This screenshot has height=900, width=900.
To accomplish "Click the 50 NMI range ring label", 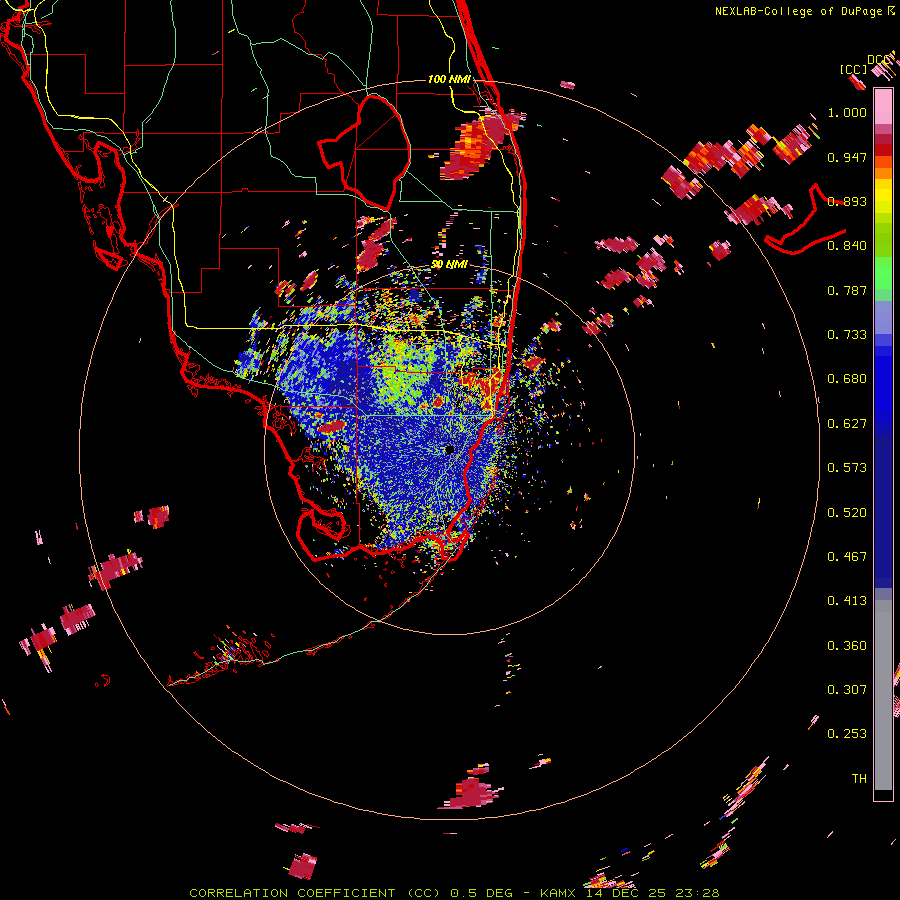I will tap(449, 265).
